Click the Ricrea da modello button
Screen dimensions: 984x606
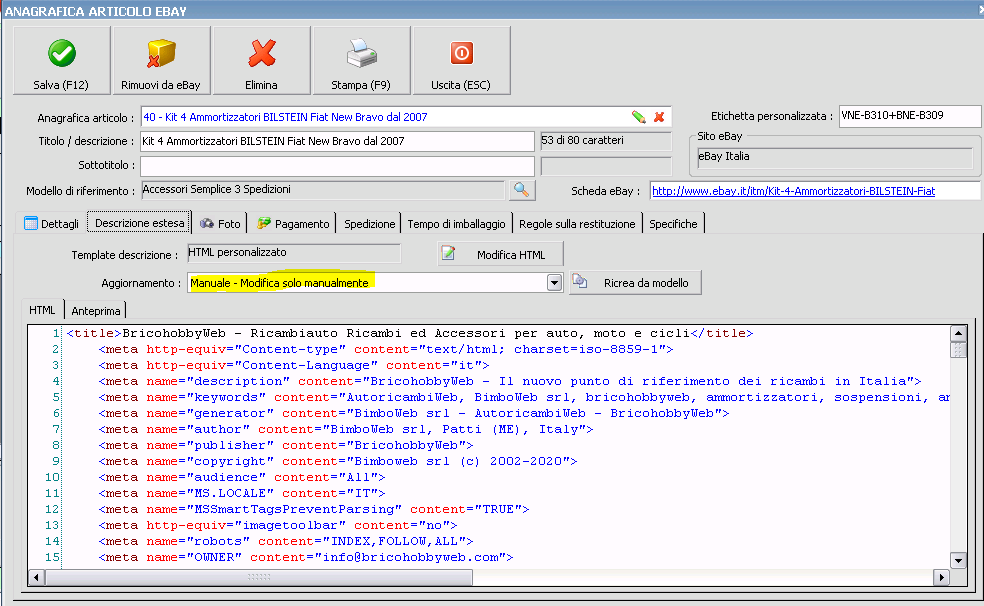[x=635, y=283]
